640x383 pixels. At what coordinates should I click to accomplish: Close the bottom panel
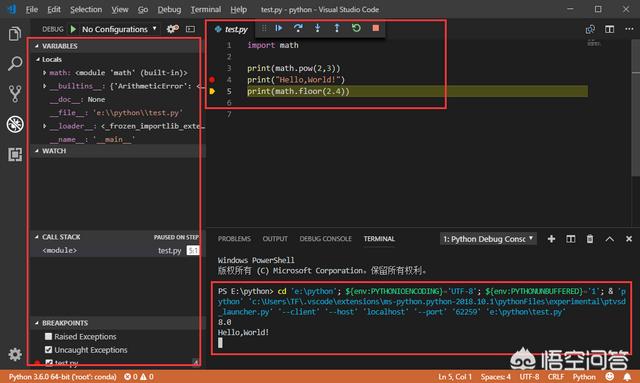tap(629, 239)
